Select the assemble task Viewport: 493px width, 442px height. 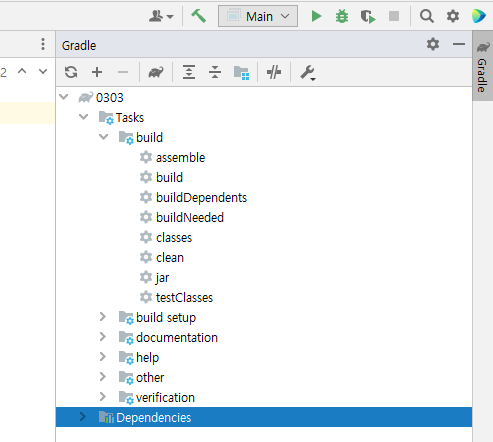[x=180, y=157]
